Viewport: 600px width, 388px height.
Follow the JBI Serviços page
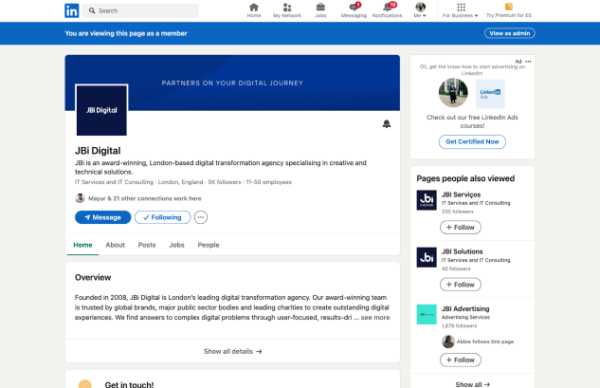pos(461,227)
